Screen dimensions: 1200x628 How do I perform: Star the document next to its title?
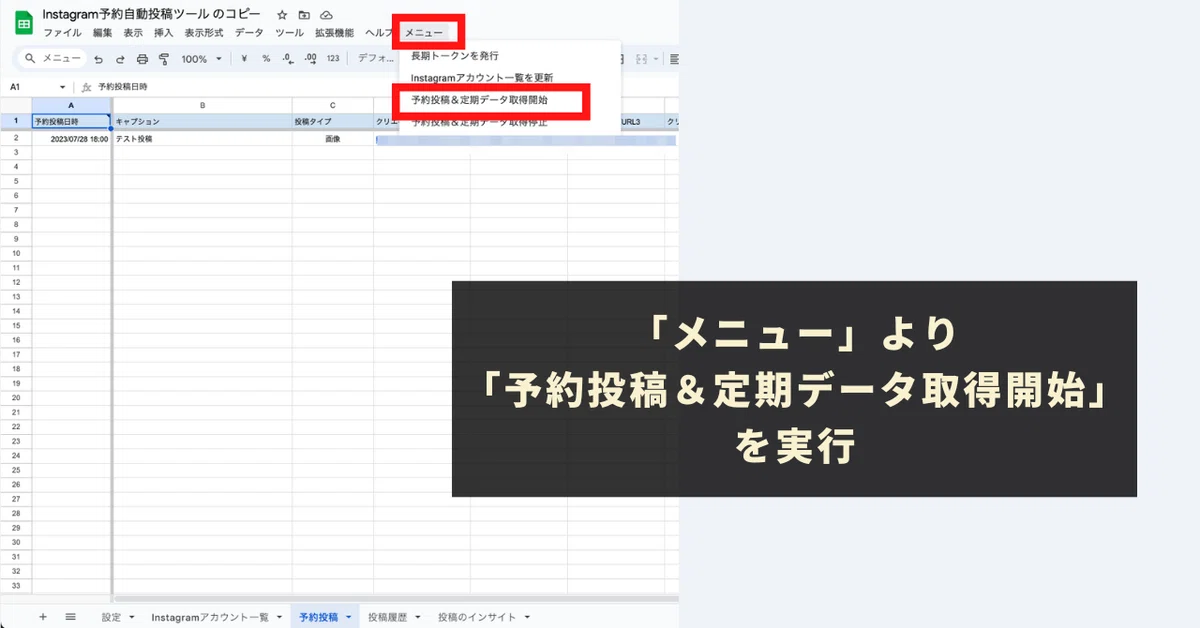tap(282, 15)
